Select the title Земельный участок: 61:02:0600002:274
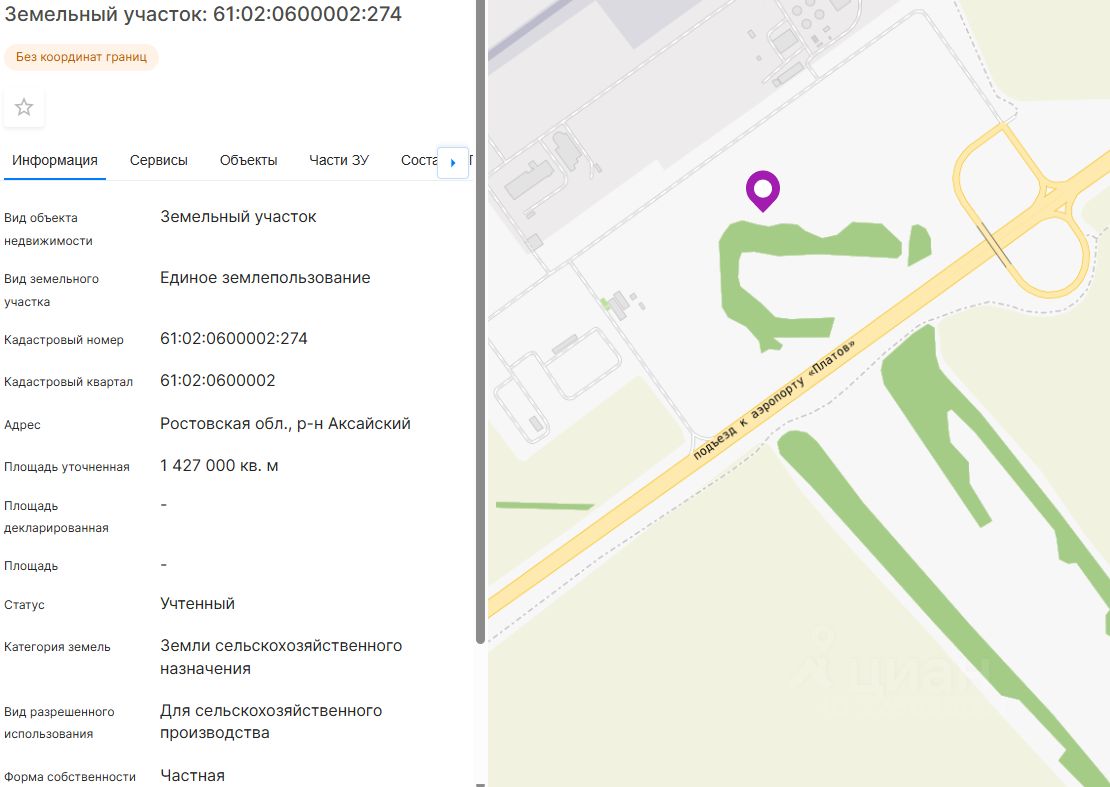Screen dimensions: 1110x787 tap(203, 14)
